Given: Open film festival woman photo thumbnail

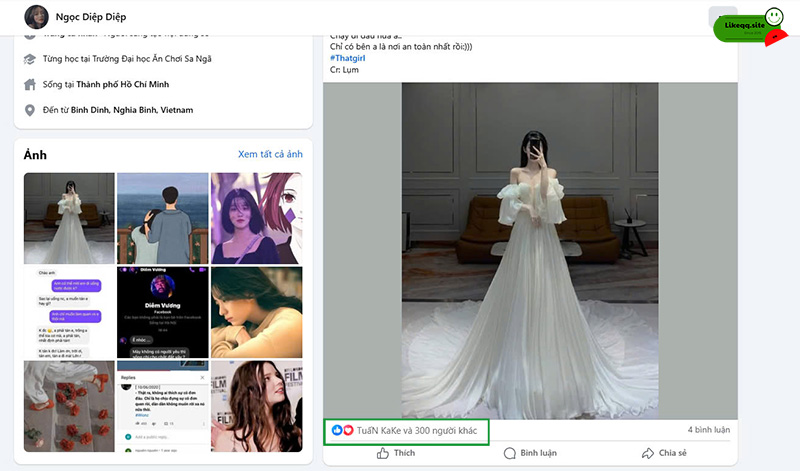Looking at the screenshot, I should (257, 406).
